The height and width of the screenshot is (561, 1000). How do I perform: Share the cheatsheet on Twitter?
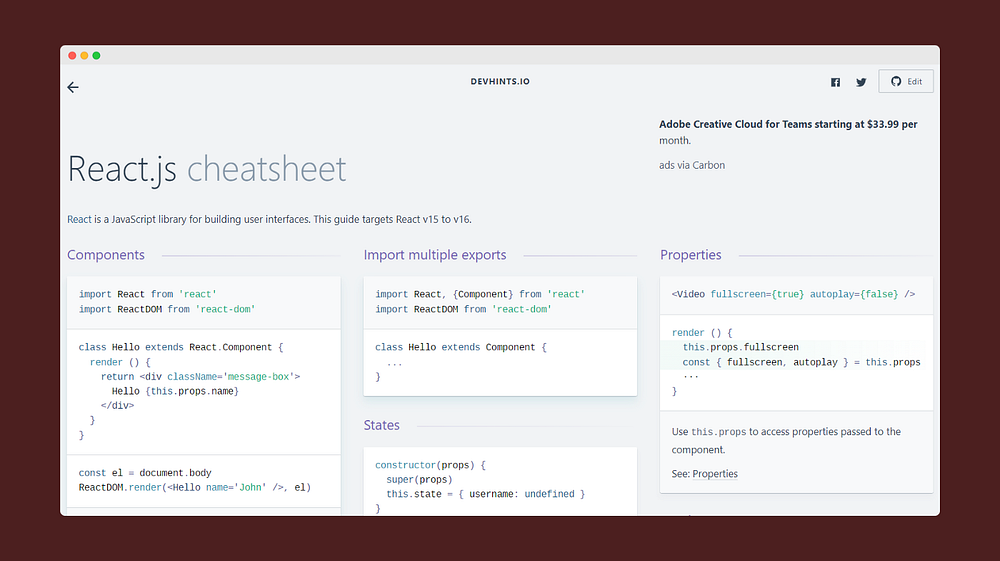coord(861,82)
